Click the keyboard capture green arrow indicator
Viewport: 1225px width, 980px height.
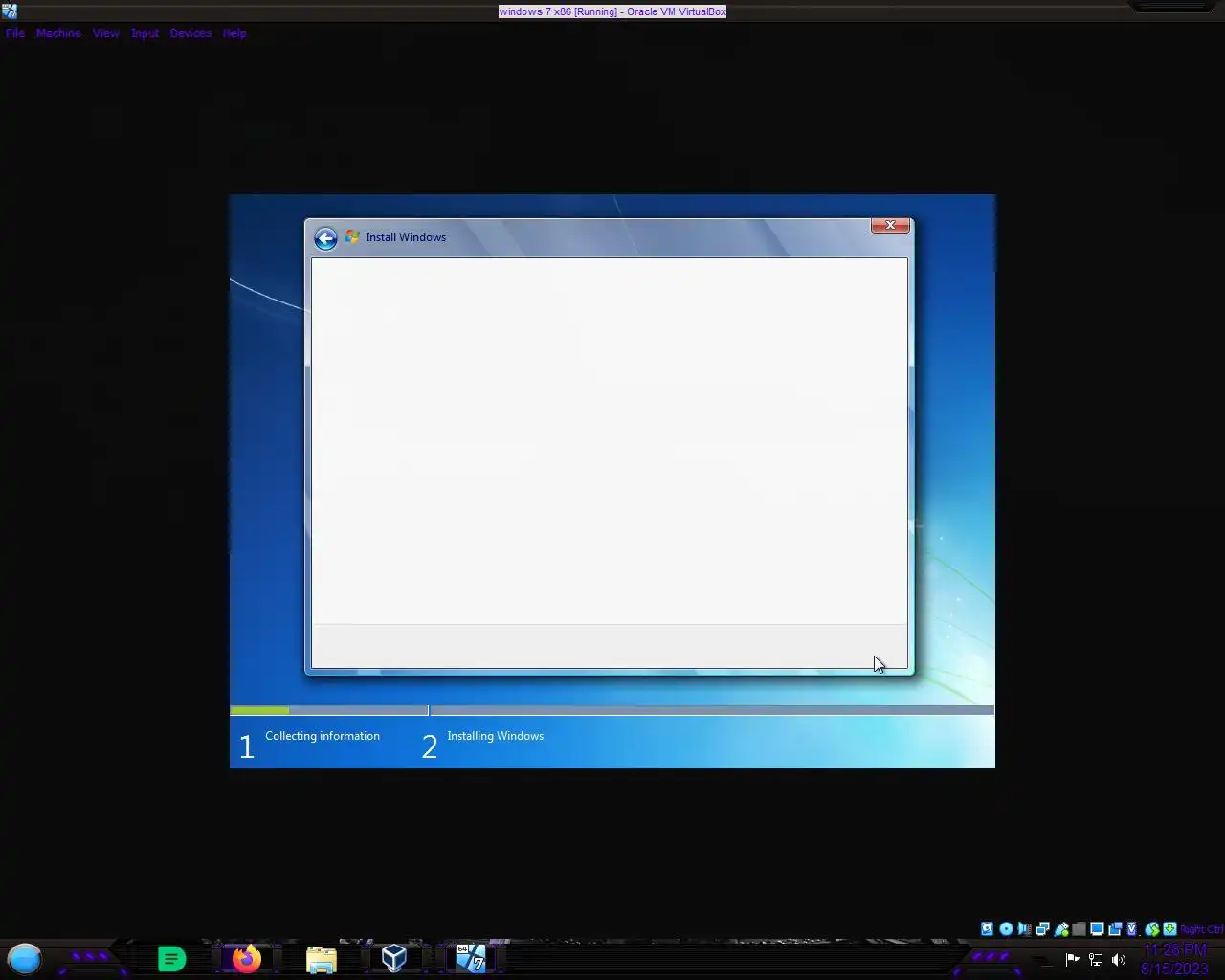coord(1169,928)
